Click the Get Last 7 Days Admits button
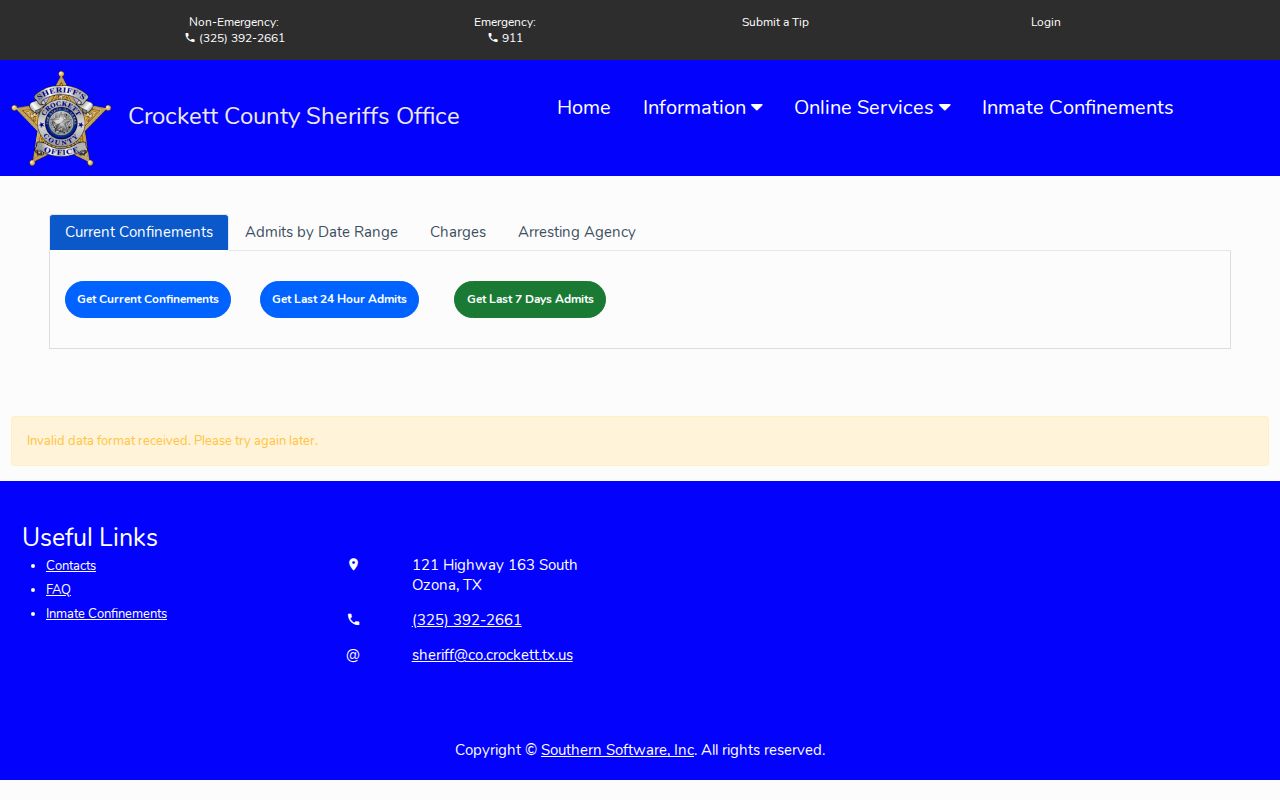Screen dimensions: 1280x800 pyautogui.click(x=530, y=299)
